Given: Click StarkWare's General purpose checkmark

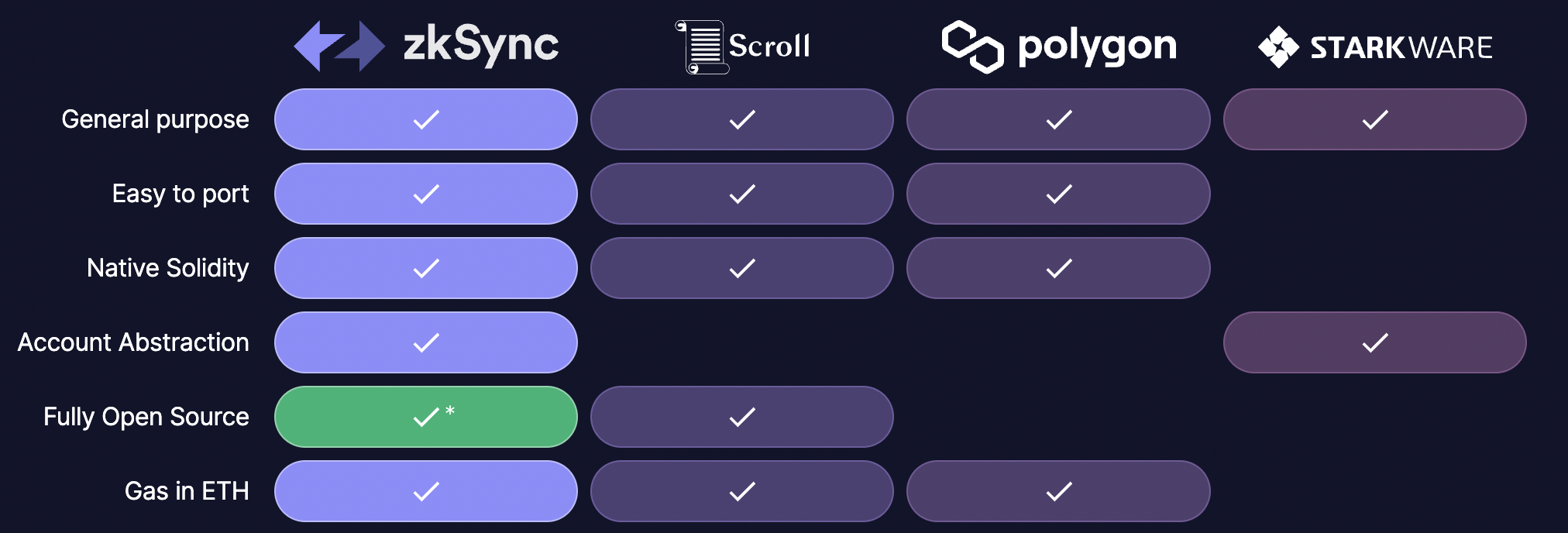Looking at the screenshot, I should [1374, 119].
